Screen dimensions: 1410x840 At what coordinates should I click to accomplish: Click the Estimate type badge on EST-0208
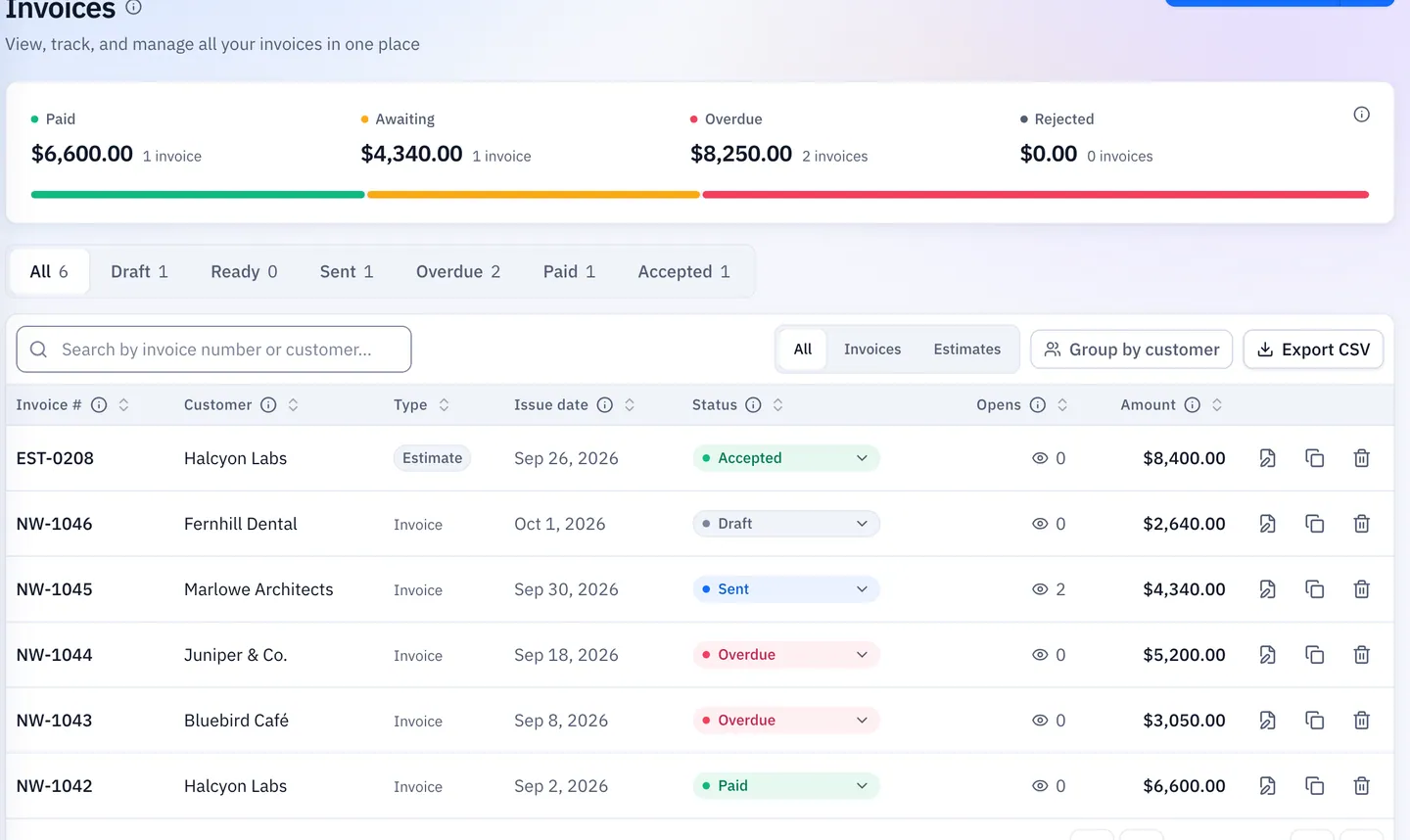pyautogui.click(x=432, y=458)
